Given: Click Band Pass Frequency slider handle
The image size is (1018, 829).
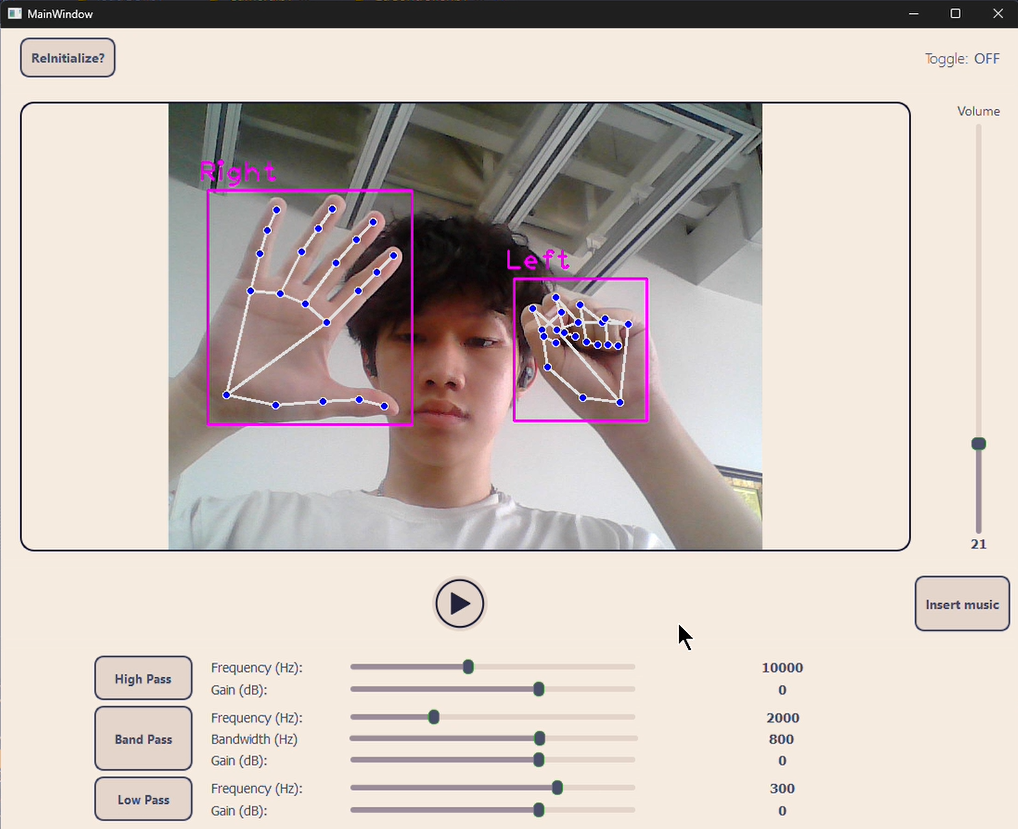Looking at the screenshot, I should [x=434, y=717].
